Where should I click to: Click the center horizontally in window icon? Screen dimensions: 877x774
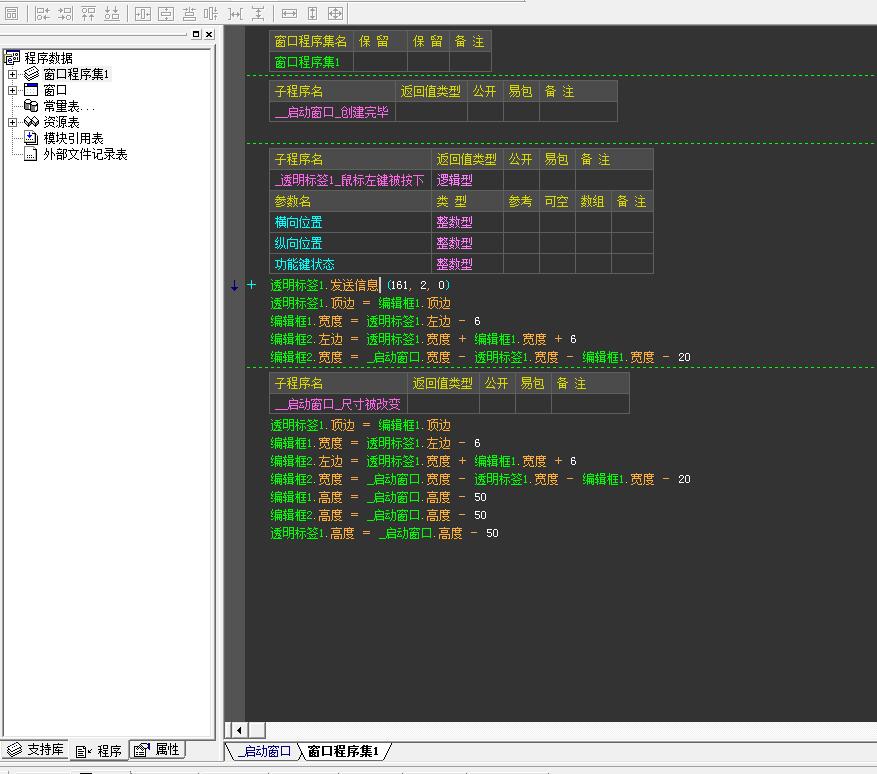[143, 13]
